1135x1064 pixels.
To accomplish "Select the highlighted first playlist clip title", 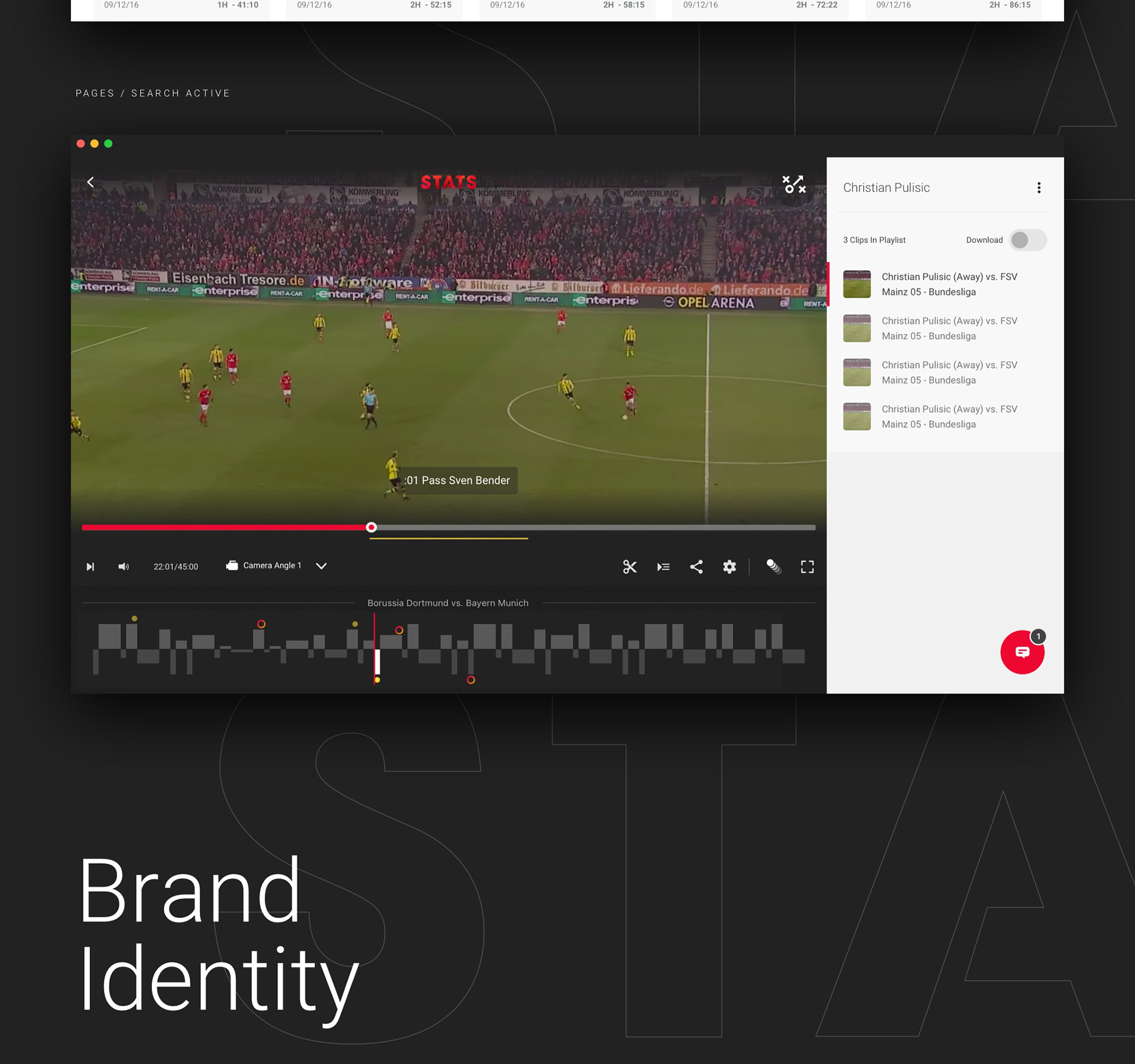I will pyautogui.click(x=949, y=284).
